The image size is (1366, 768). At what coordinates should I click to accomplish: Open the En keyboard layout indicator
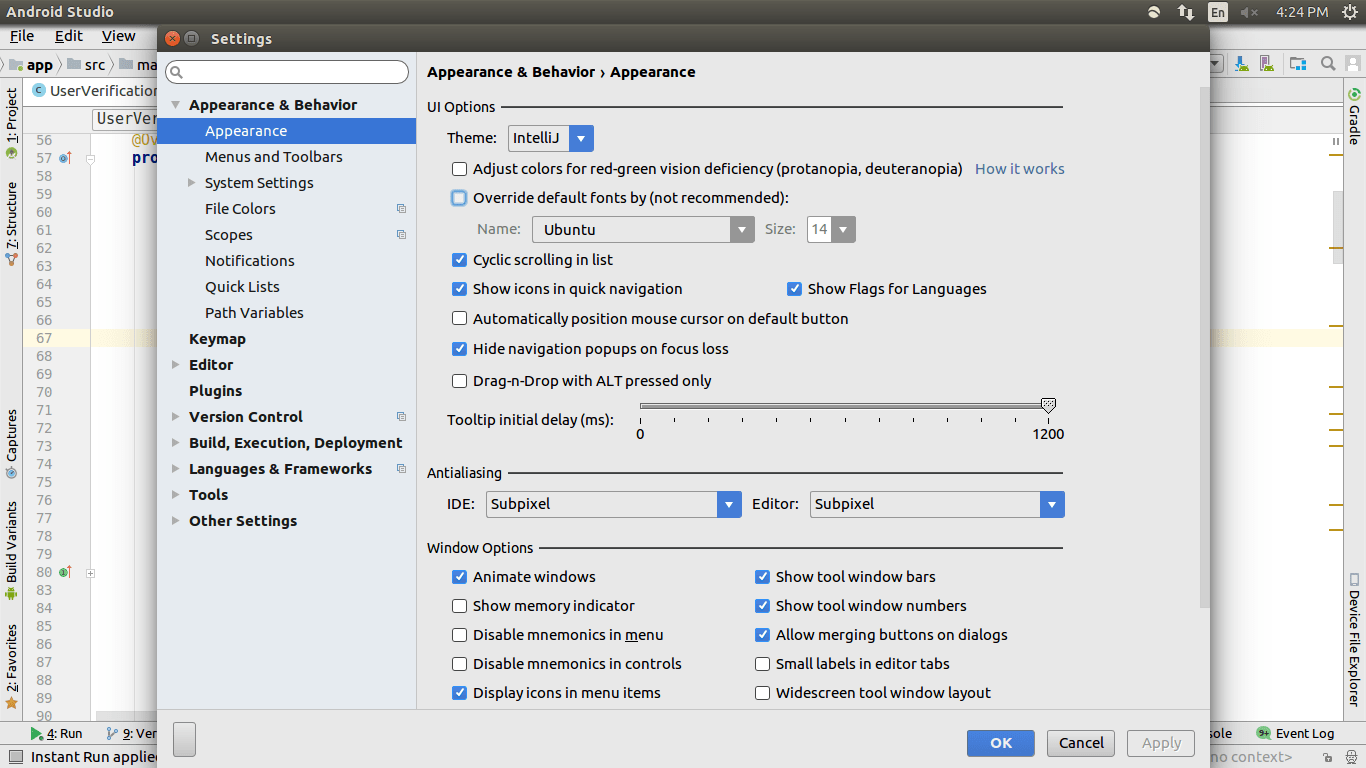click(x=1217, y=12)
